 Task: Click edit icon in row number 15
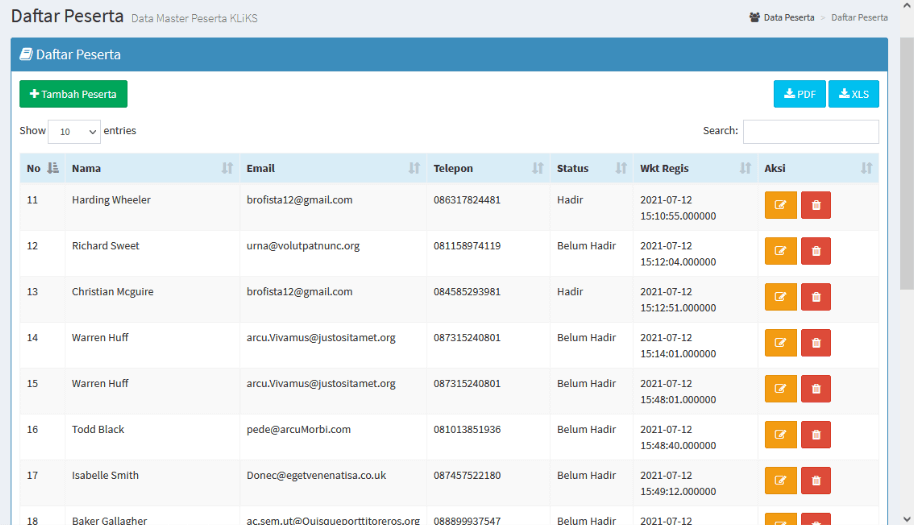pyautogui.click(x=780, y=388)
